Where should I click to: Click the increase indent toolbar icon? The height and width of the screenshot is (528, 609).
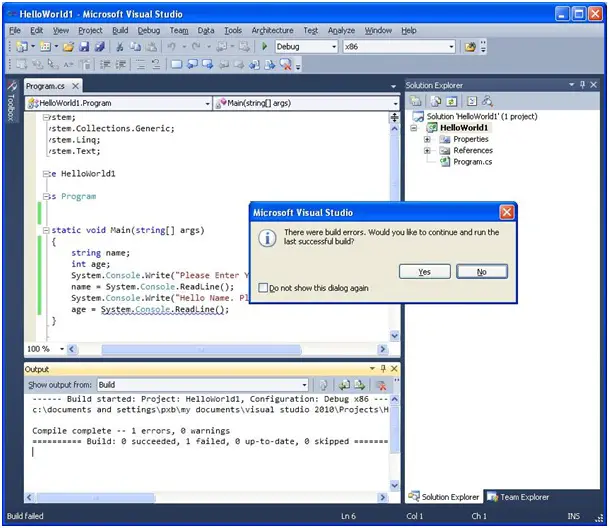(x=121, y=64)
